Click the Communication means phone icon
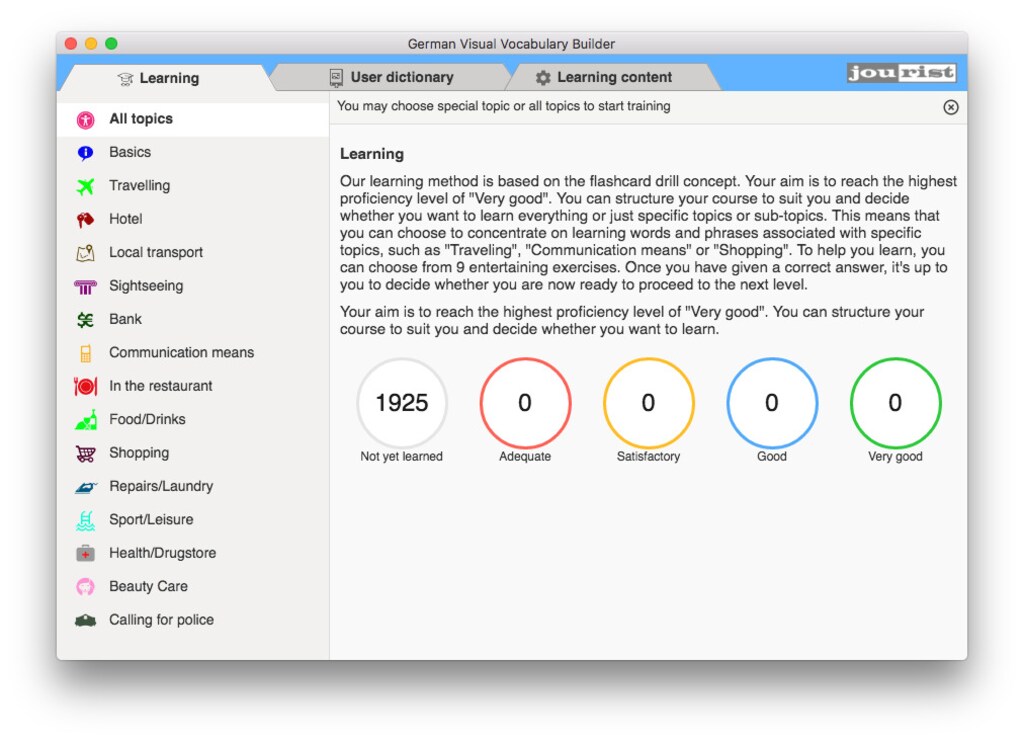1024x741 pixels. coord(86,353)
